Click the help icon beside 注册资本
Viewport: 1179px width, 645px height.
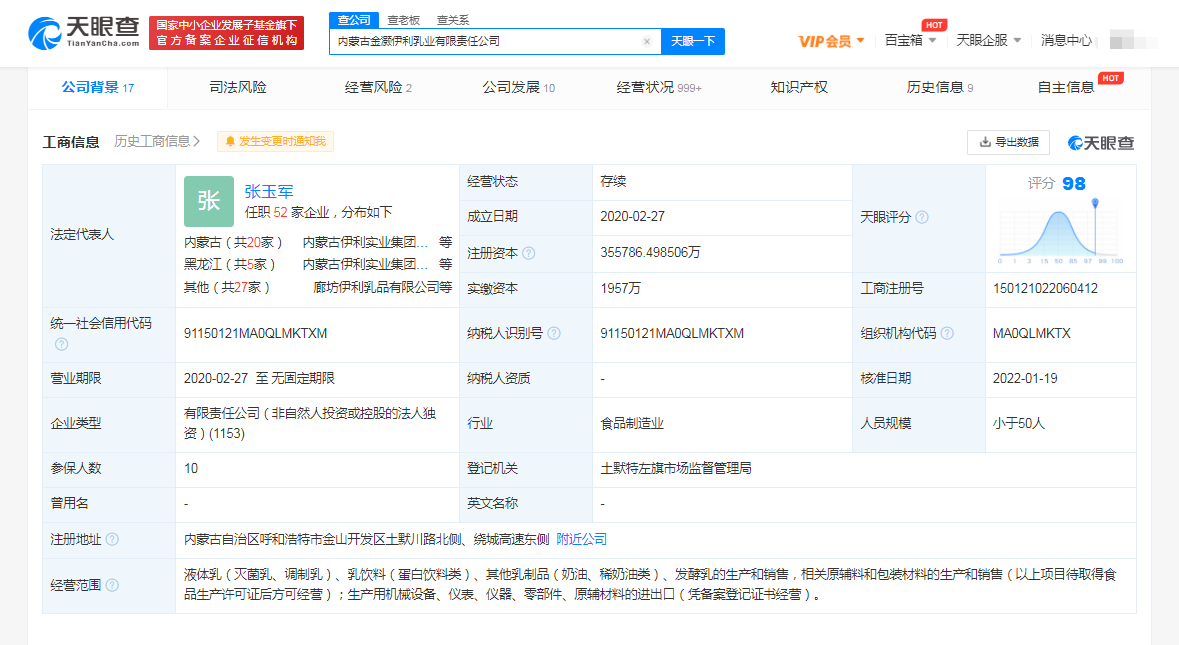coord(528,253)
